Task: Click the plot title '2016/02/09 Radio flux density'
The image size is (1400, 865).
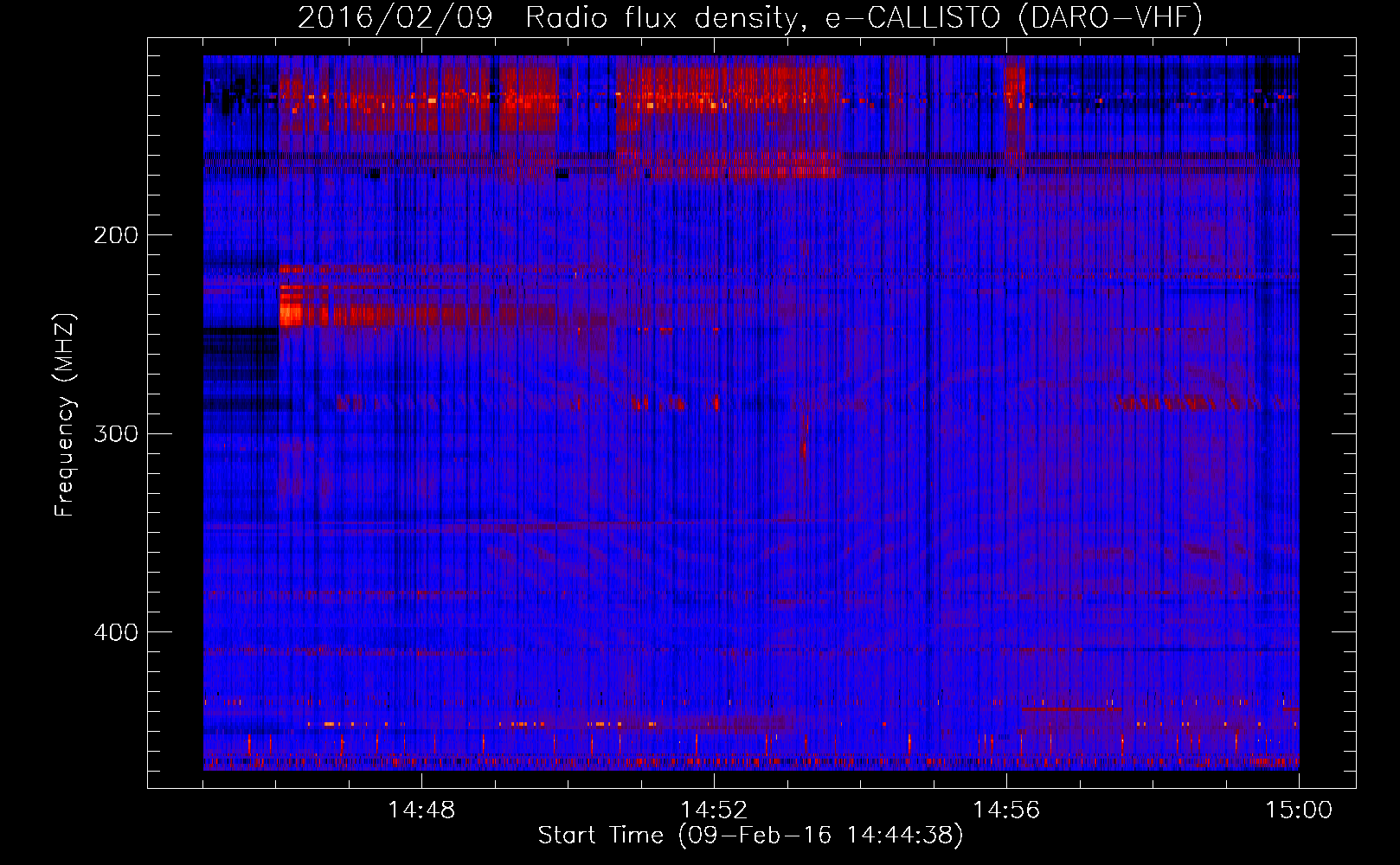Action: pyautogui.click(x=750, y=17)
